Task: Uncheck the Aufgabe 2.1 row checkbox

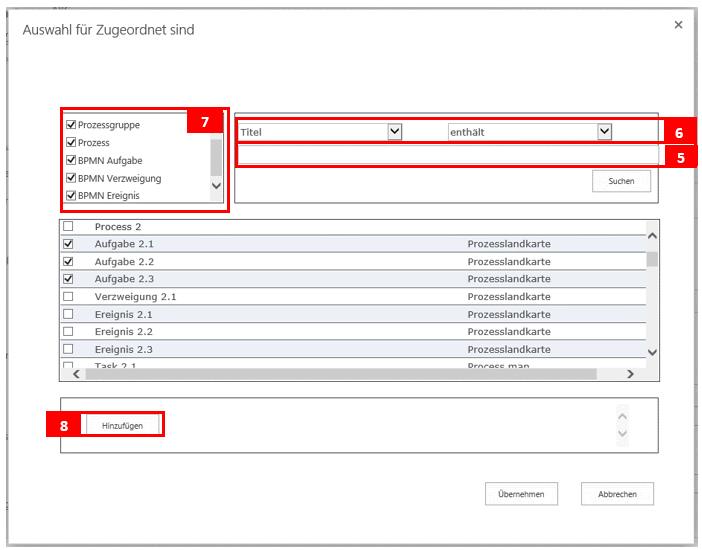Action: 68,244
